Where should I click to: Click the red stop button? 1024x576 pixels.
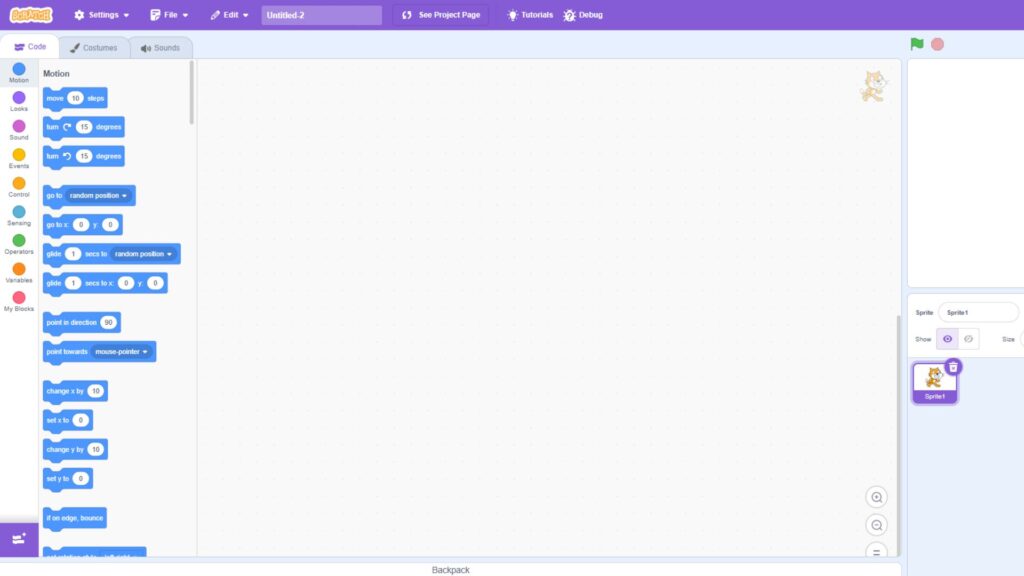(937, 44)
